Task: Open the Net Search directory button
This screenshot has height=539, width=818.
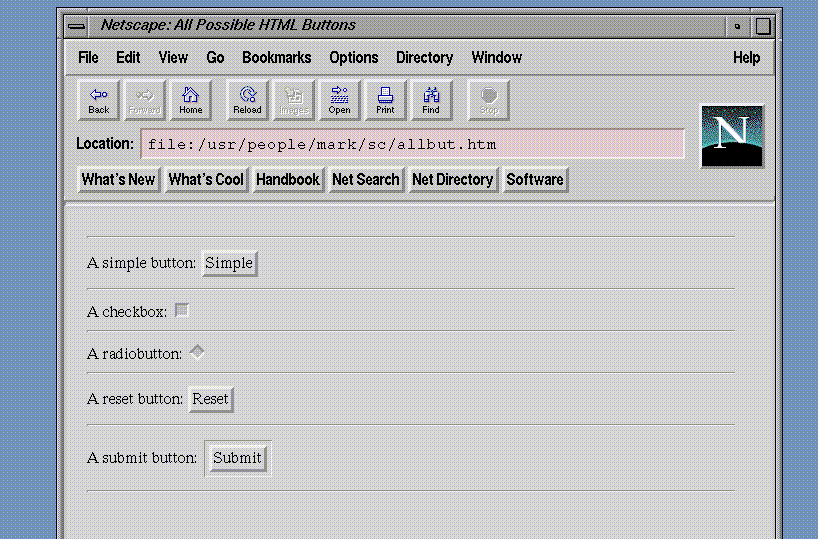Action: (365, 180)
